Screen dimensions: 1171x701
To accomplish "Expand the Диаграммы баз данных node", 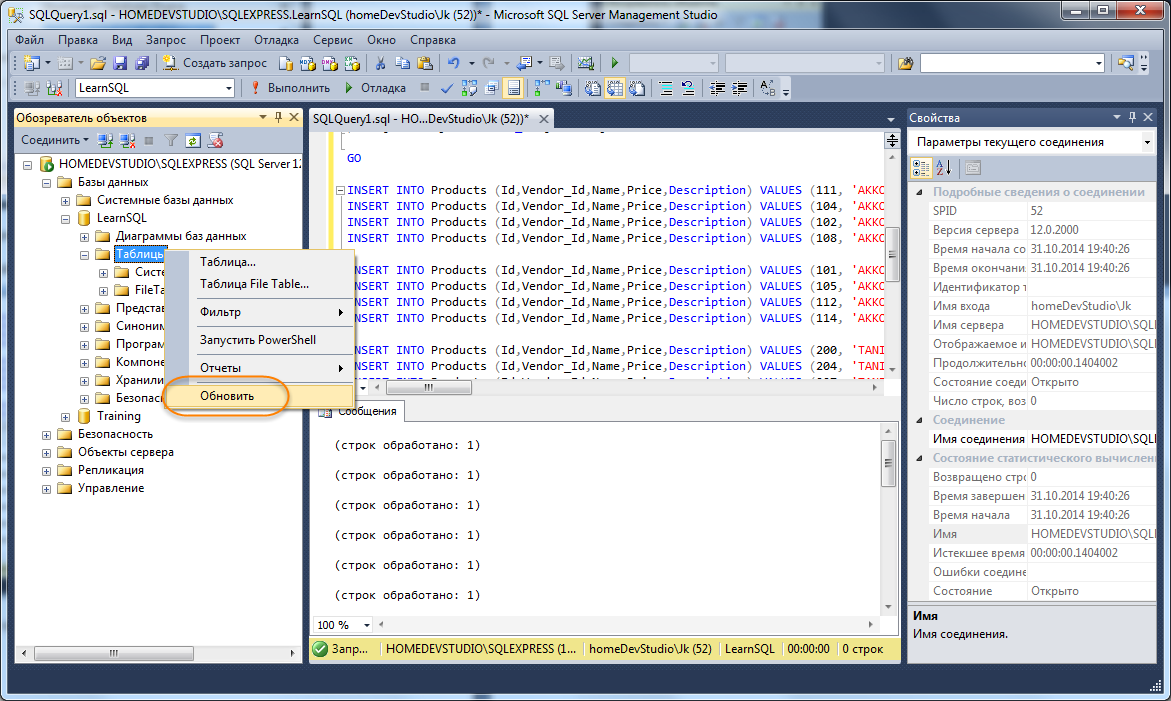I will (84, 237).
